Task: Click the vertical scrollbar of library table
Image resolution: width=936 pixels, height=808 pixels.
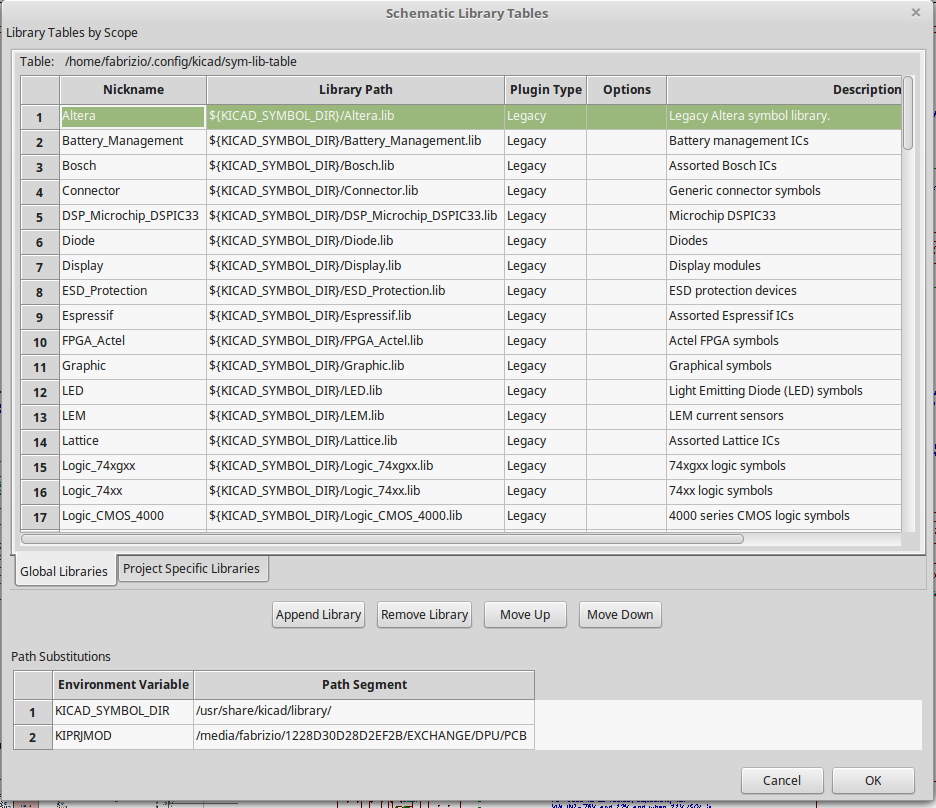Action: point(908,113)
